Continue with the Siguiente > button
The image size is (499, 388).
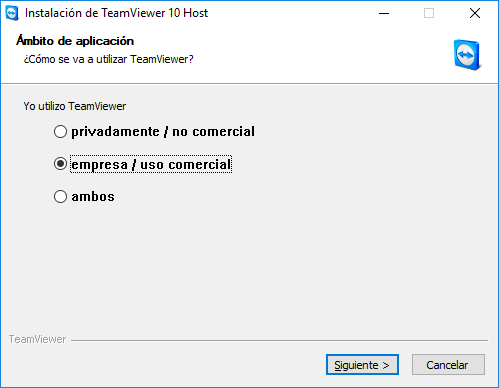(362, 365)
